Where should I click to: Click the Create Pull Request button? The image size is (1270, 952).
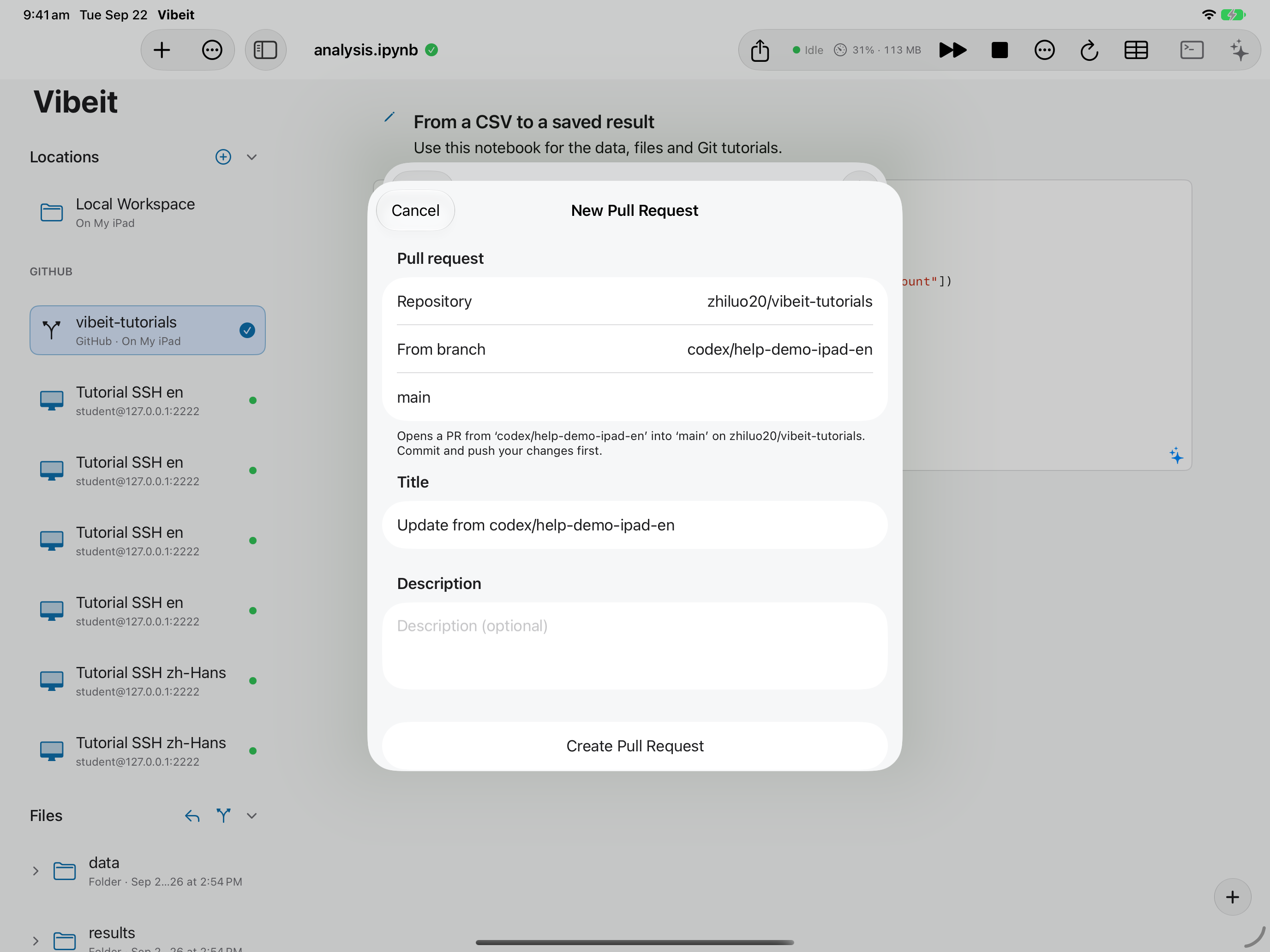(x=635, y=745)
